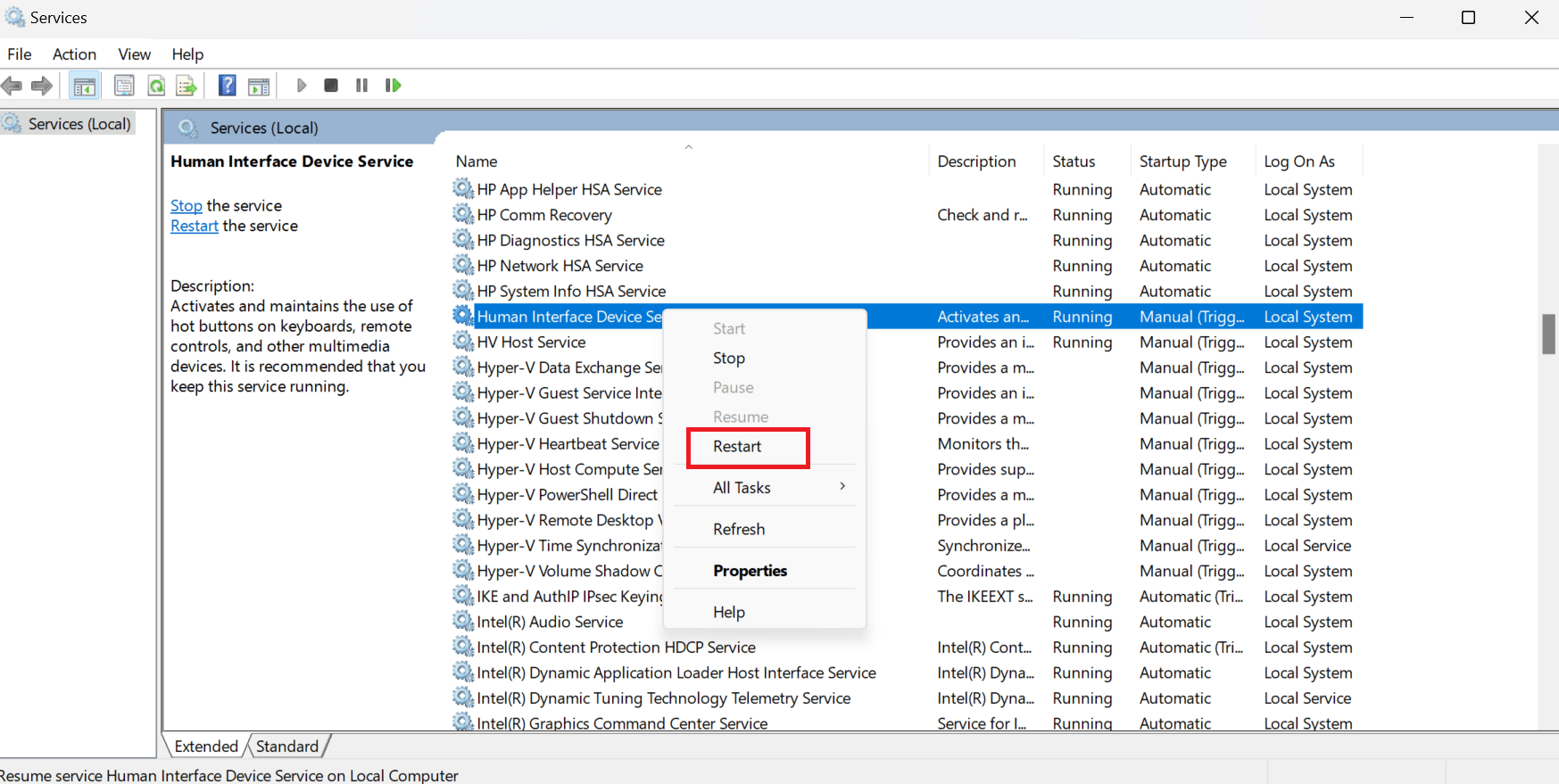Click the Stop Service square icon

[x=331, y=86]
